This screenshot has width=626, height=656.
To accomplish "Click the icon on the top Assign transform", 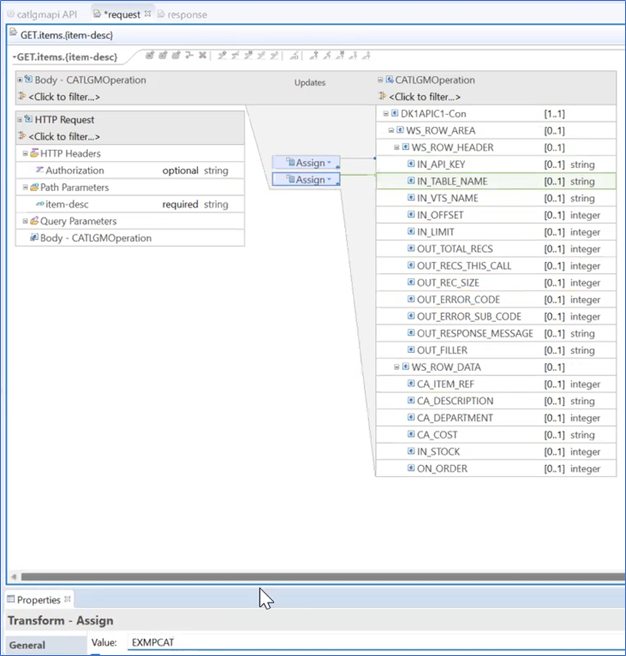I will click(290, 162).
